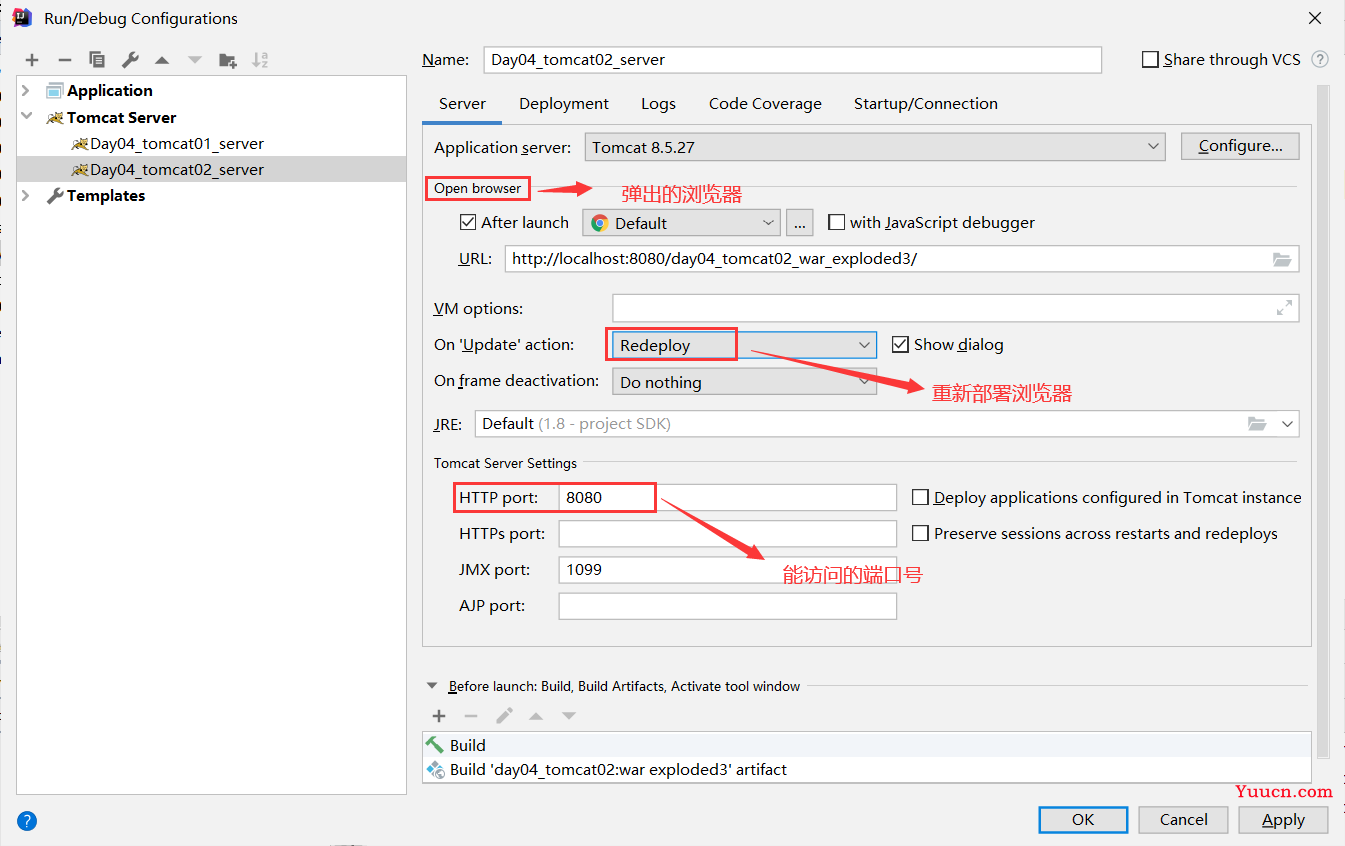Copy the selected configuration

point(97,60)
